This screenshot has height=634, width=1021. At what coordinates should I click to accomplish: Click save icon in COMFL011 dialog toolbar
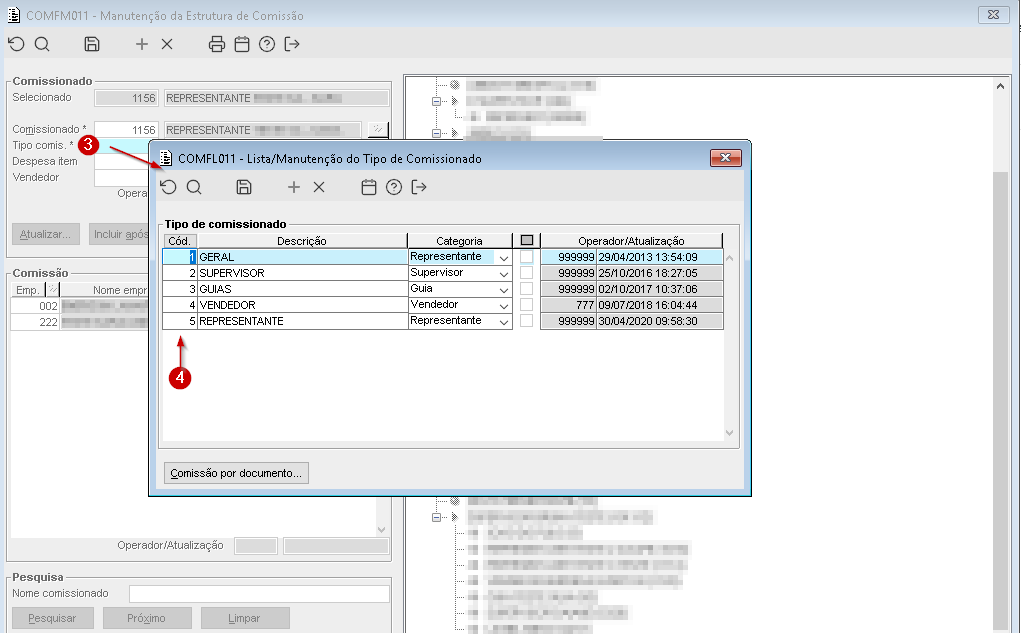tap(244, 187)
